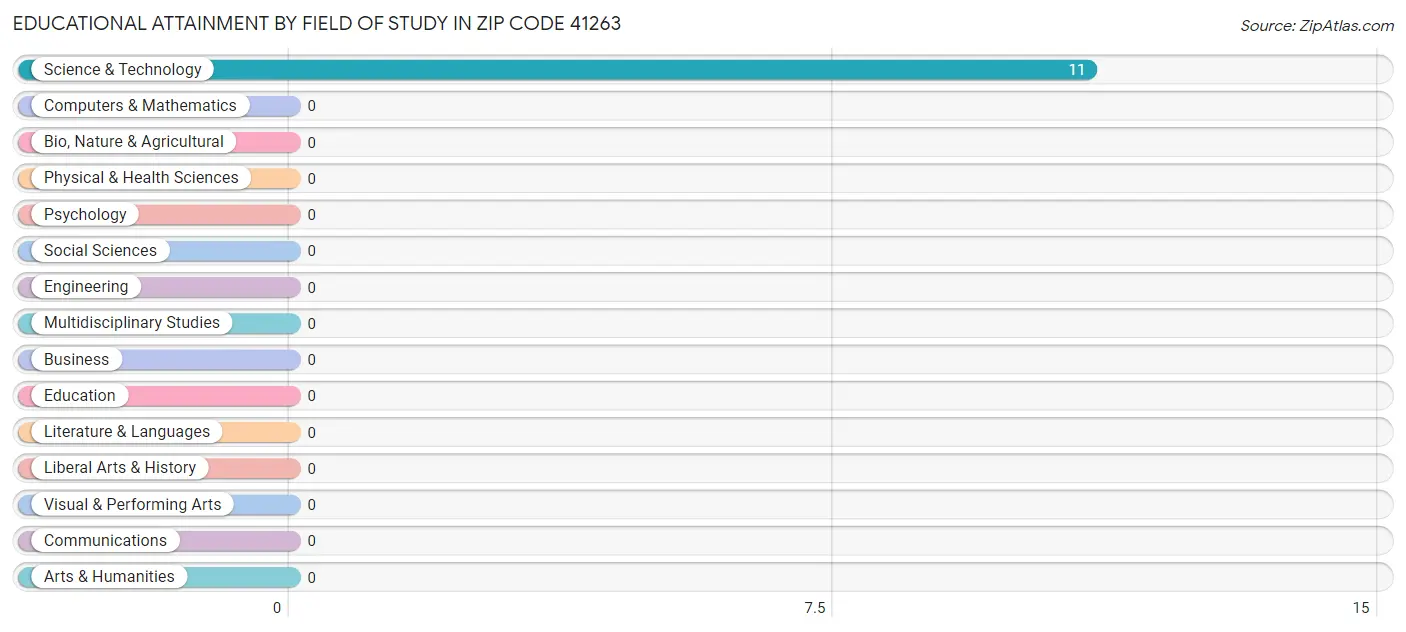Click the 0 value beside Psychology
1406x632 pixels.
click(311, 215)
